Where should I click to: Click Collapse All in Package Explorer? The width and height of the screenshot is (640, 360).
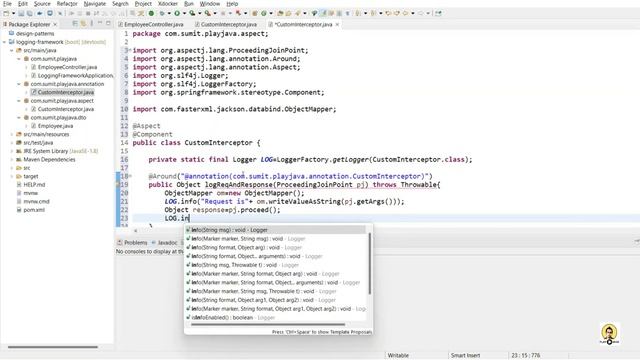click(x=75, y=24)
